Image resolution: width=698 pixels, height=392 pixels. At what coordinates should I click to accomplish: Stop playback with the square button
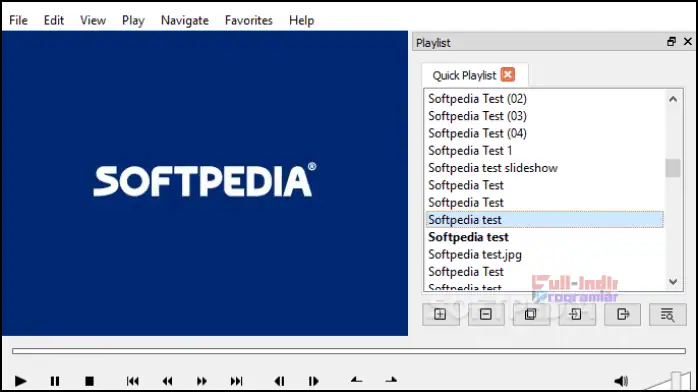click(89, 381)
